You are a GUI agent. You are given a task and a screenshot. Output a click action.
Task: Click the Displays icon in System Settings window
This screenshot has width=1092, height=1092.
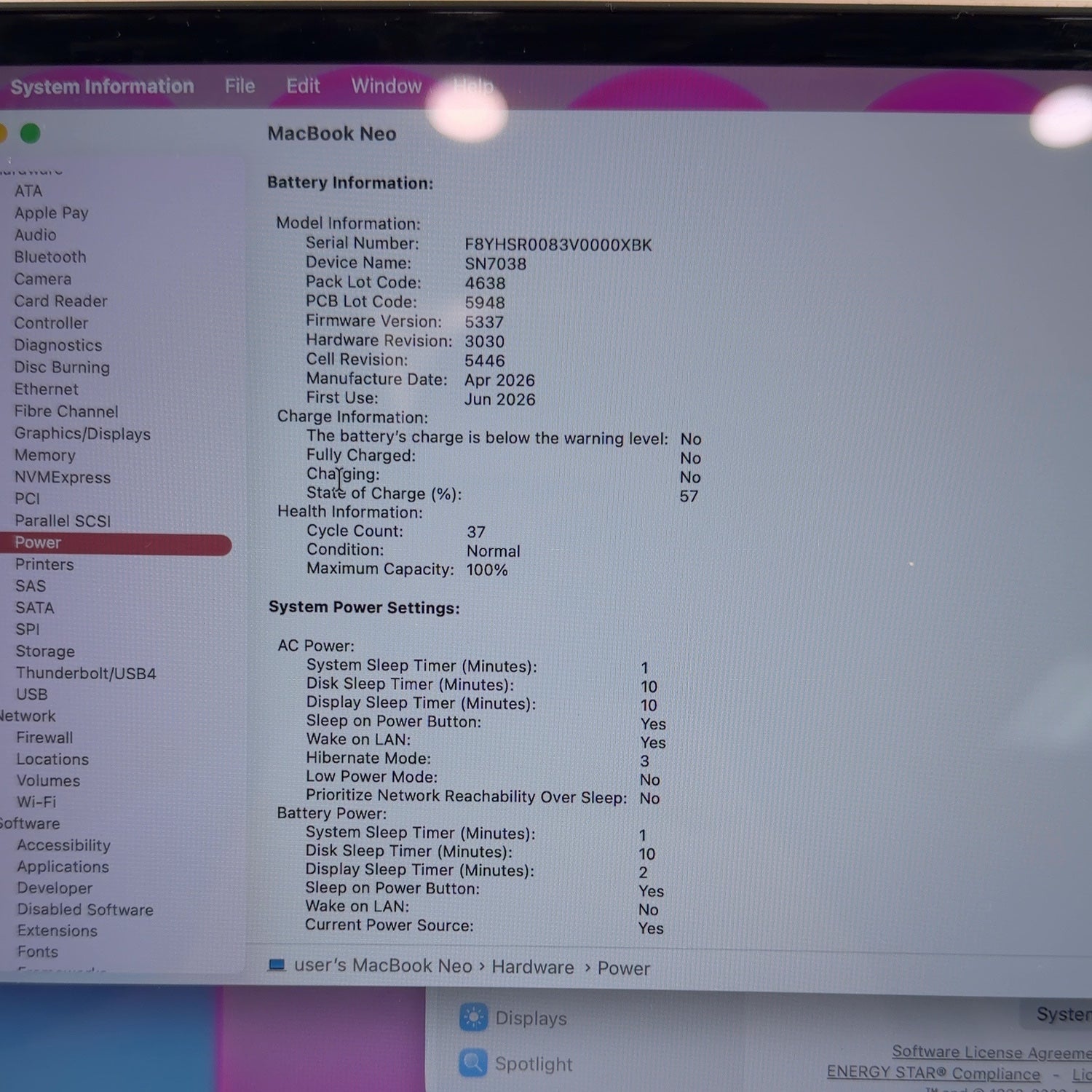(473, 1017)
